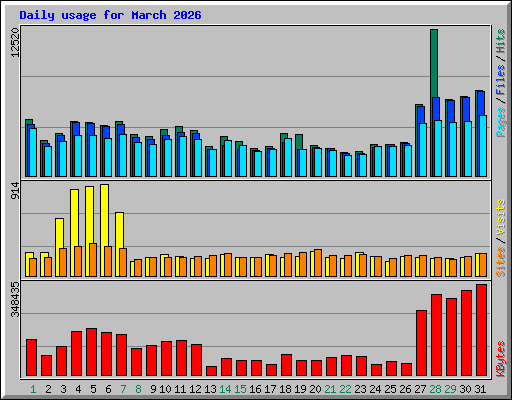
Task: Click the 348435 KBytes axis value
Action: pyautogui.click(x=15, y=299)
